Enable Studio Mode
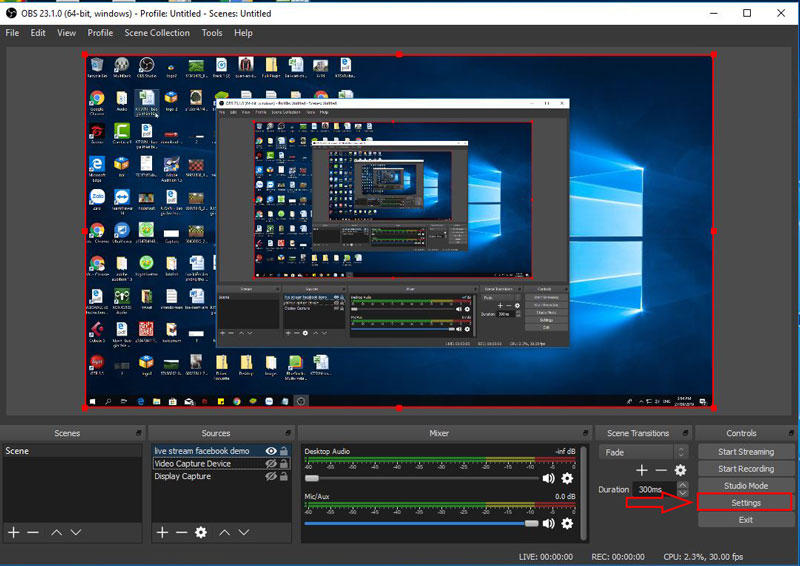The height and width of the screenshot is (566, 800). click(x=745, y=485)
